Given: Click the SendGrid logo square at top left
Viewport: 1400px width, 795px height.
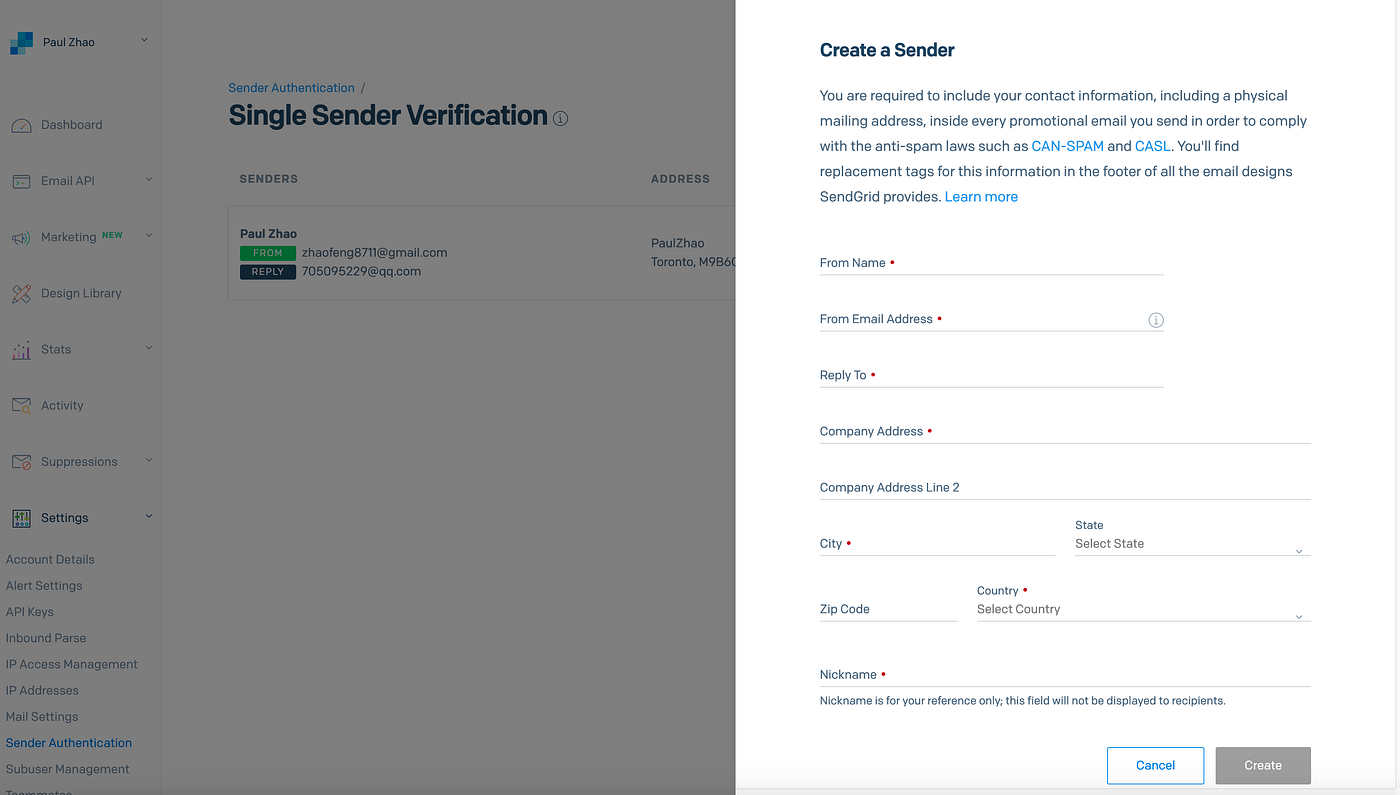Looking at the screenshot, I should click(21, 41).
